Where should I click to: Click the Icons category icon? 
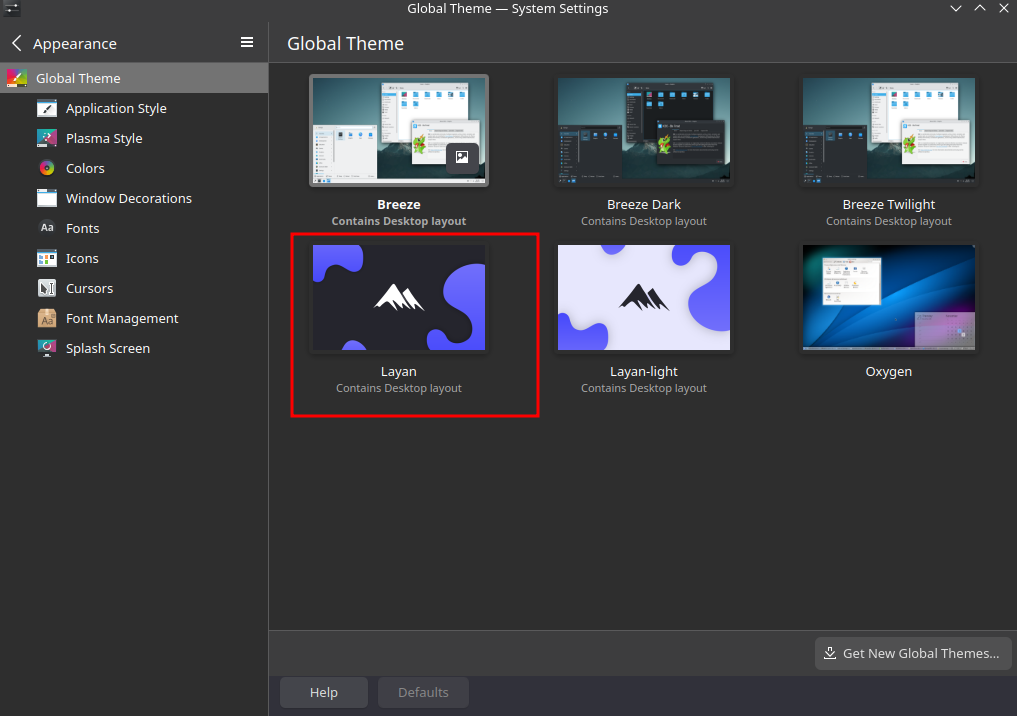point(47,258)
